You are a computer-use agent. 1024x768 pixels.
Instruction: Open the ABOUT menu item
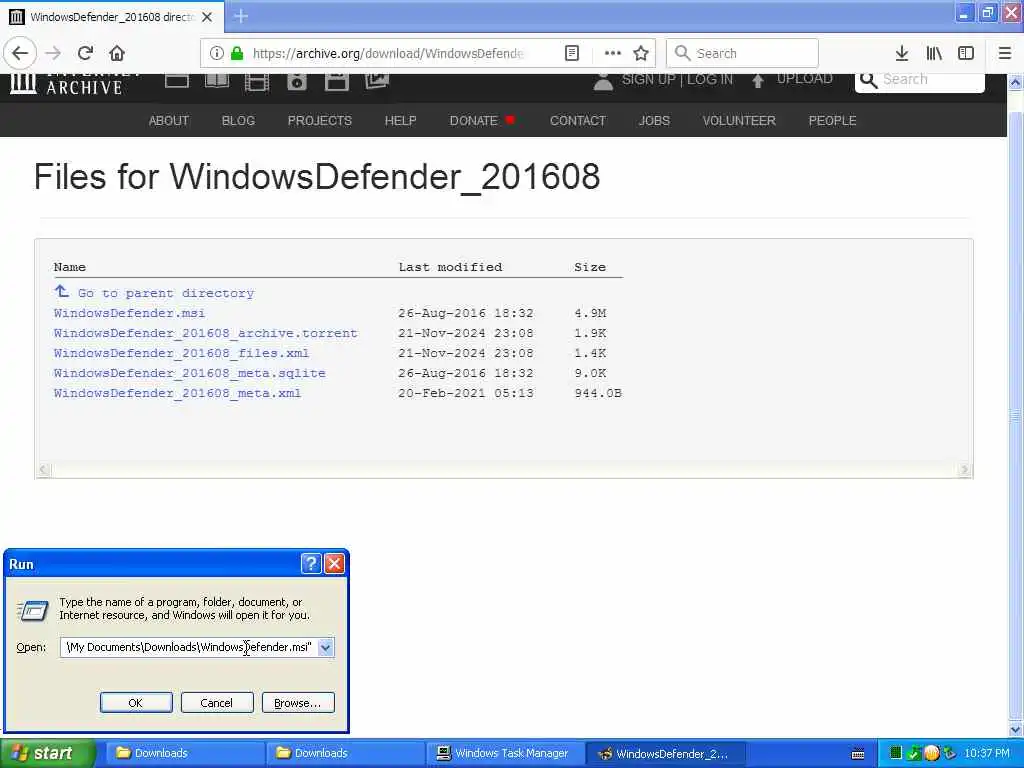point(168,121)
